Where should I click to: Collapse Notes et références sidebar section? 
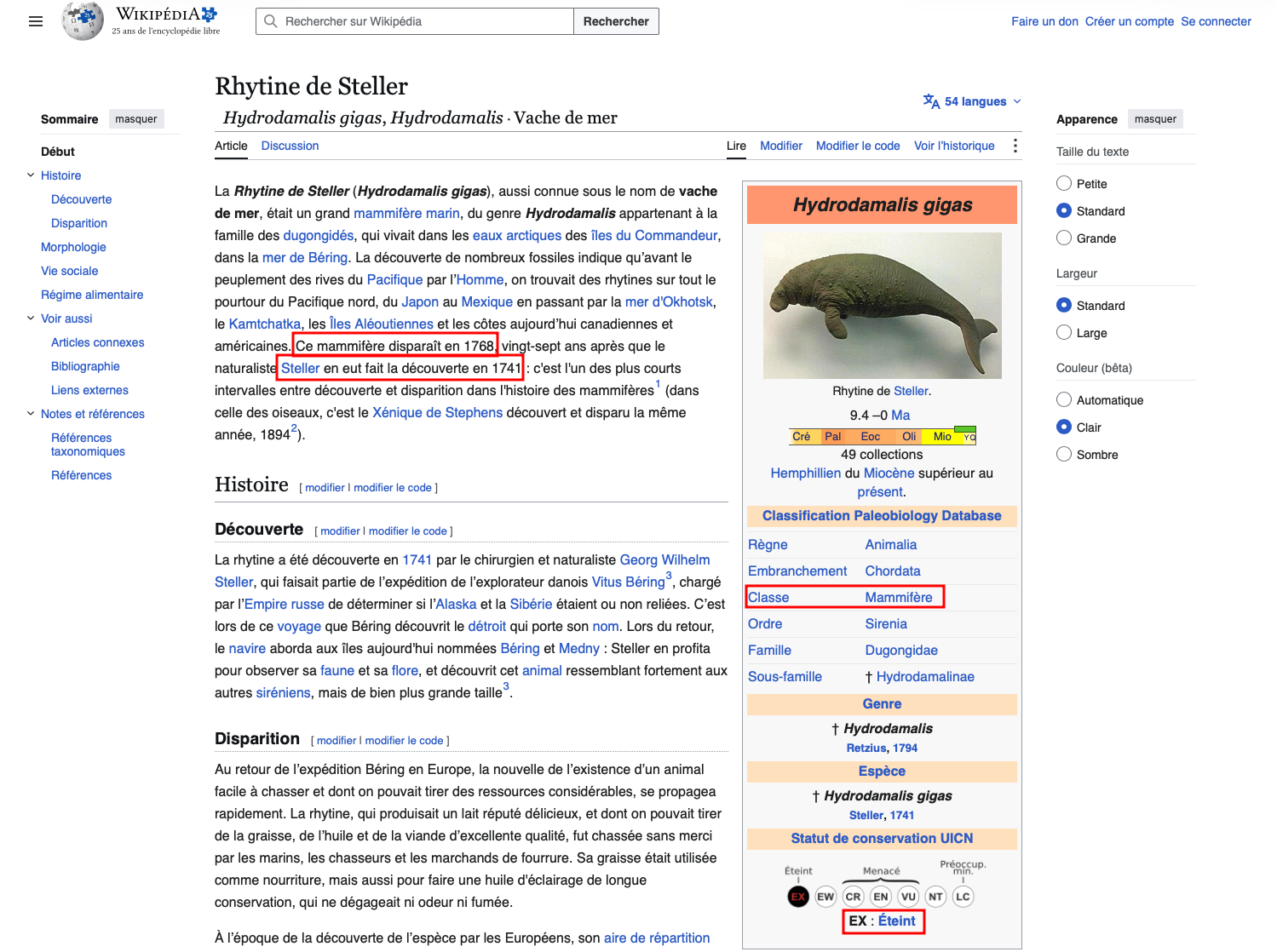pyautogui.click(x=31, y=414)
